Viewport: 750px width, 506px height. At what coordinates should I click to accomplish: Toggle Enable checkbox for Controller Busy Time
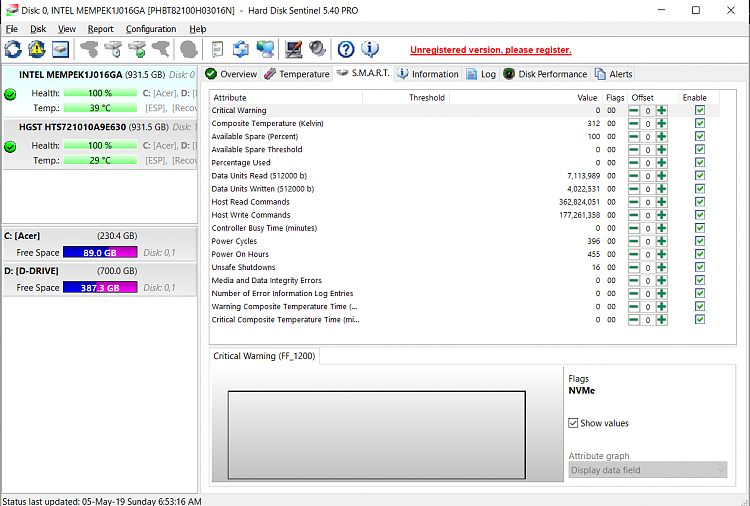700,228
